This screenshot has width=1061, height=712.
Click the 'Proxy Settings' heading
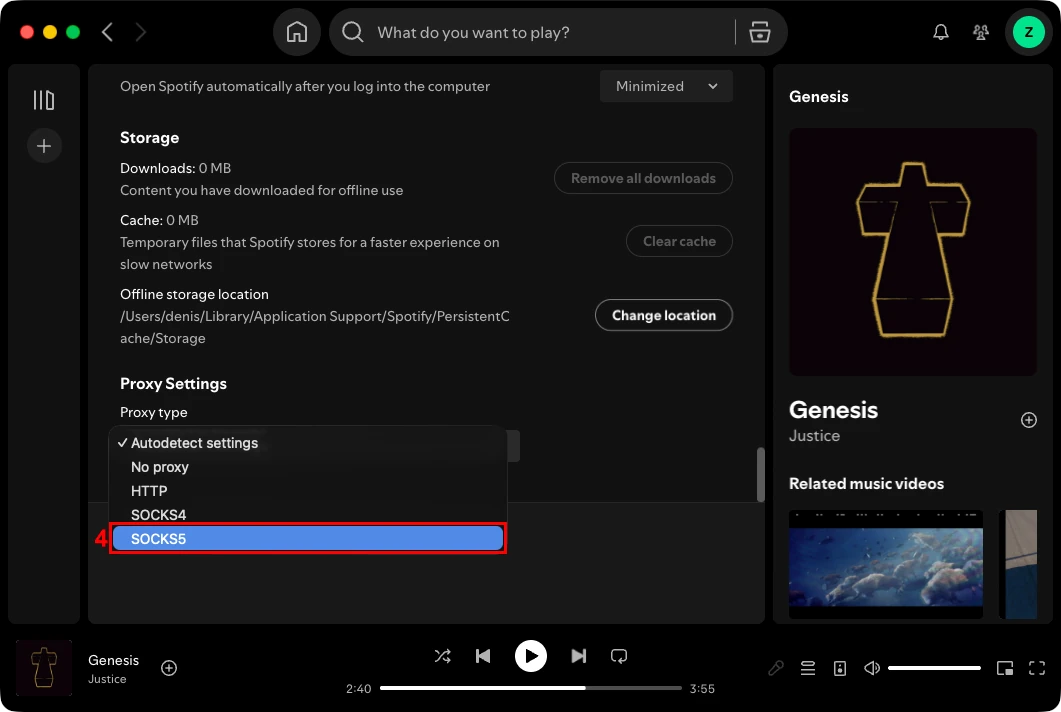pos(173,384)
